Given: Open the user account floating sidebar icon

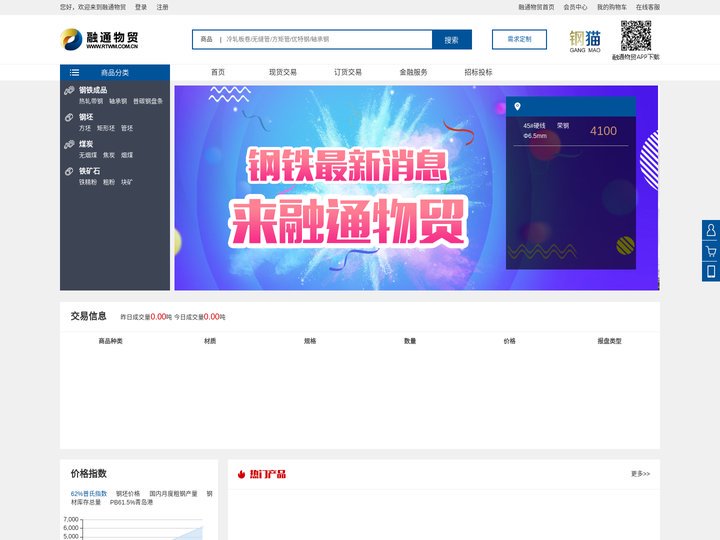Looking at the screenshot, I should [x=711, y=230].
